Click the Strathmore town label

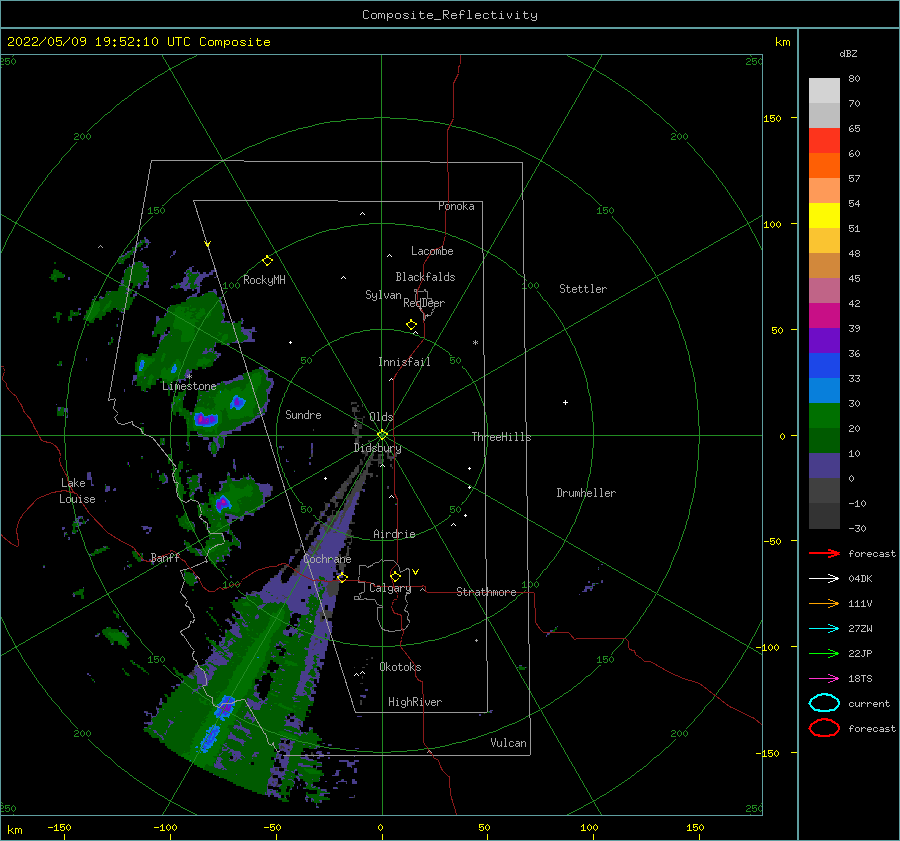[x=486, y=592]
